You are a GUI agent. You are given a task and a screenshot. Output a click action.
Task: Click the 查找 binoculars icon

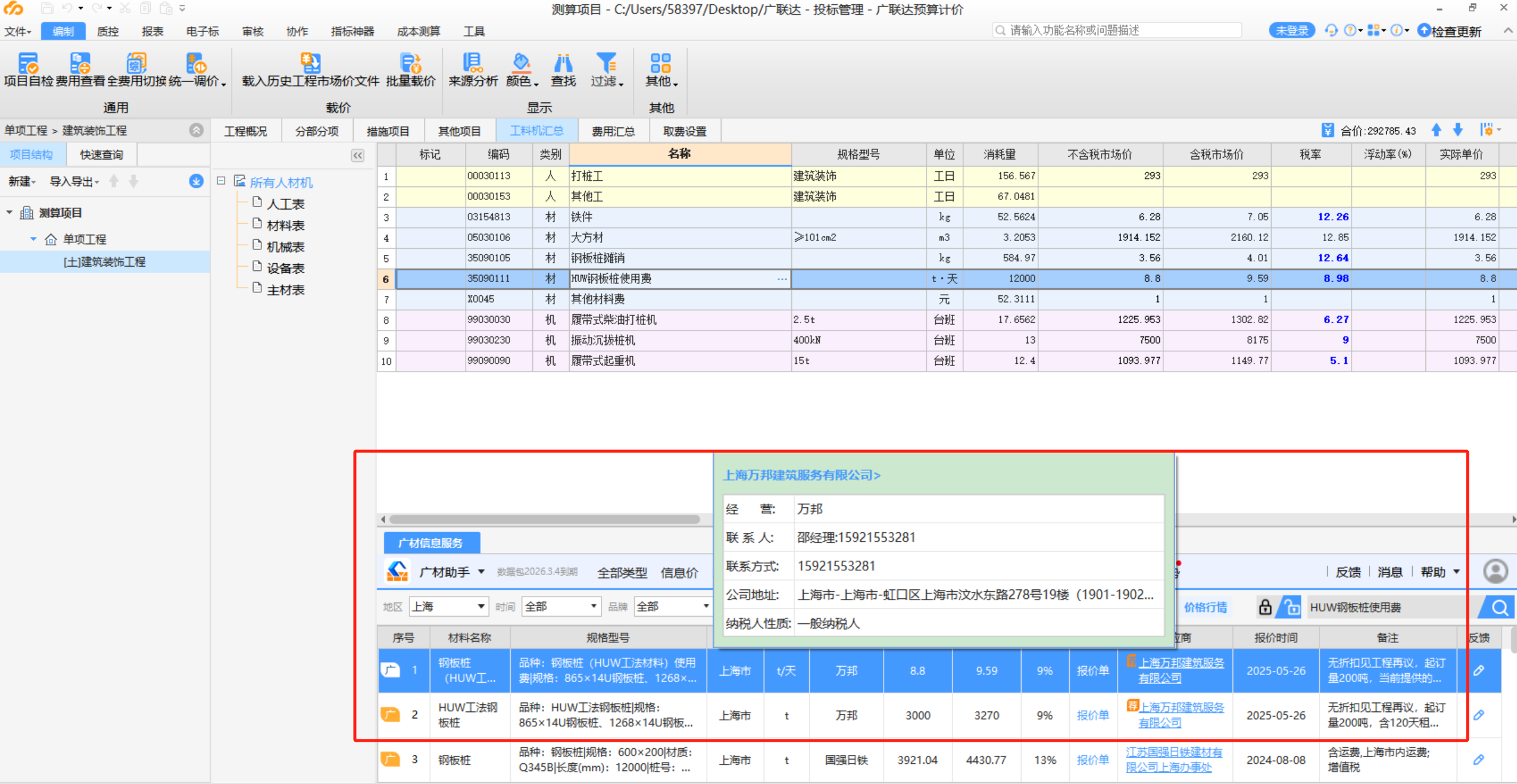[563, 63]
